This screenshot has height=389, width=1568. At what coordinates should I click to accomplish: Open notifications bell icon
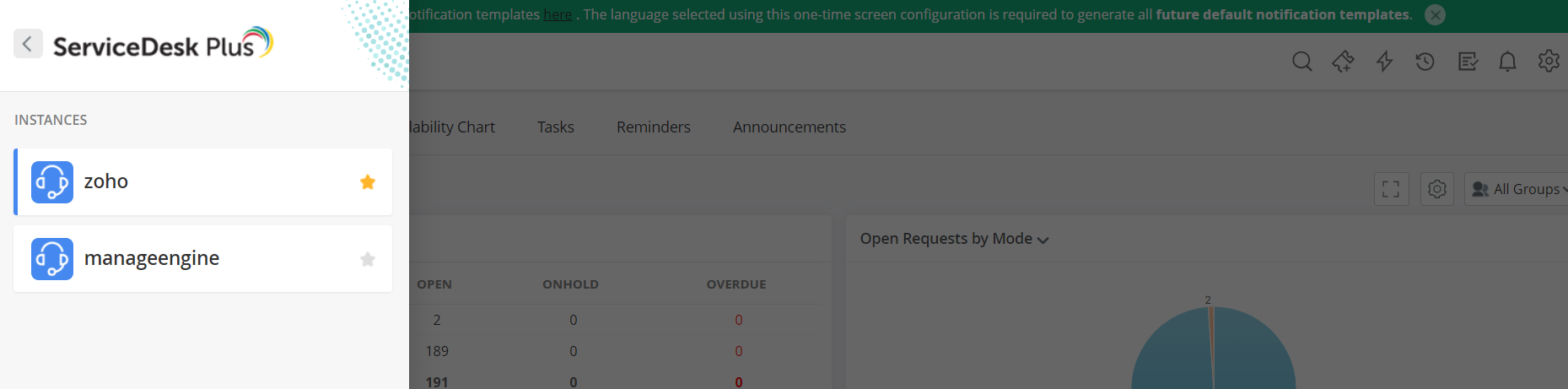click(1507, 62)
